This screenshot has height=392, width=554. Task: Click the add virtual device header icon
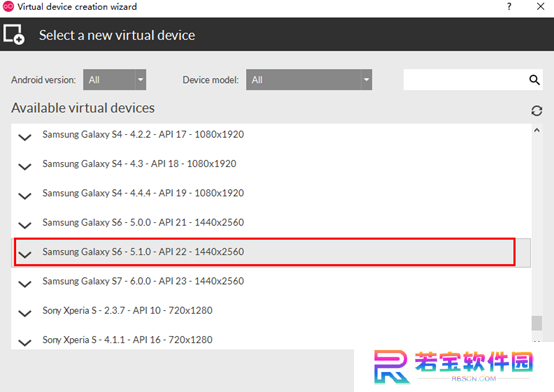click(x=14, y=34)
